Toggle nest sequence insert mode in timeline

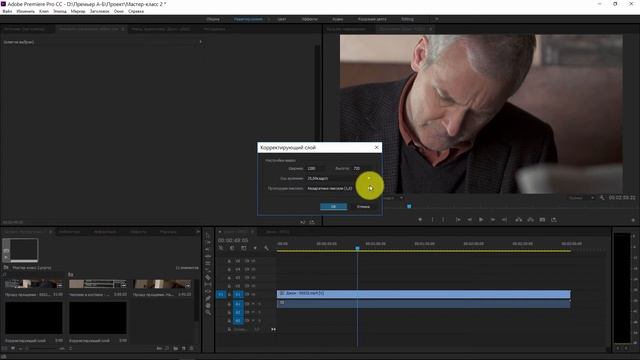coord(221,248)
